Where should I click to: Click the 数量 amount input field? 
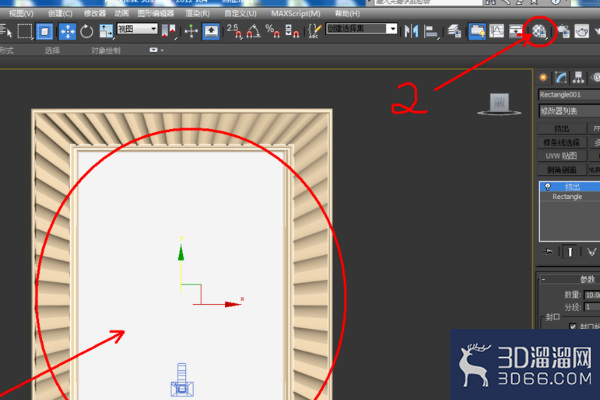[592, 295]
